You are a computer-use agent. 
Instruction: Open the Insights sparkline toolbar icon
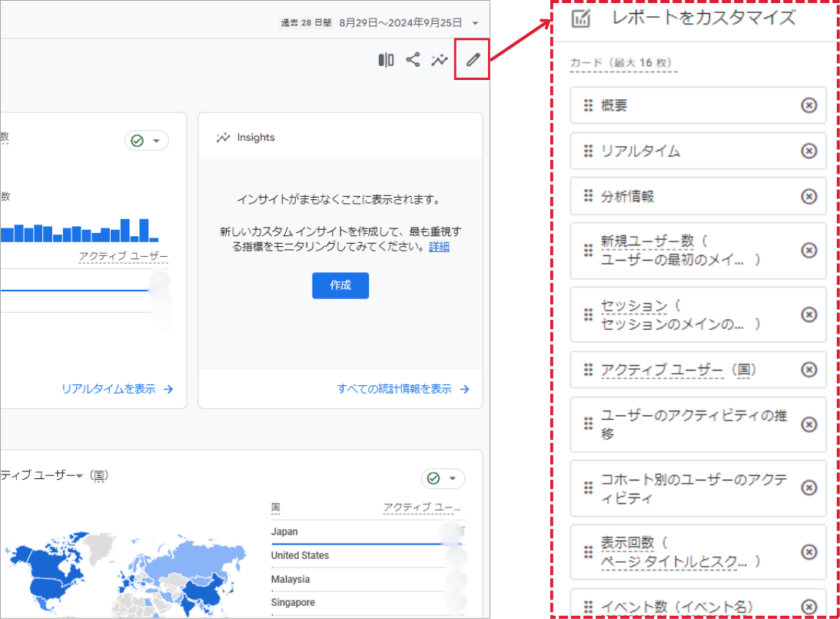439,60
